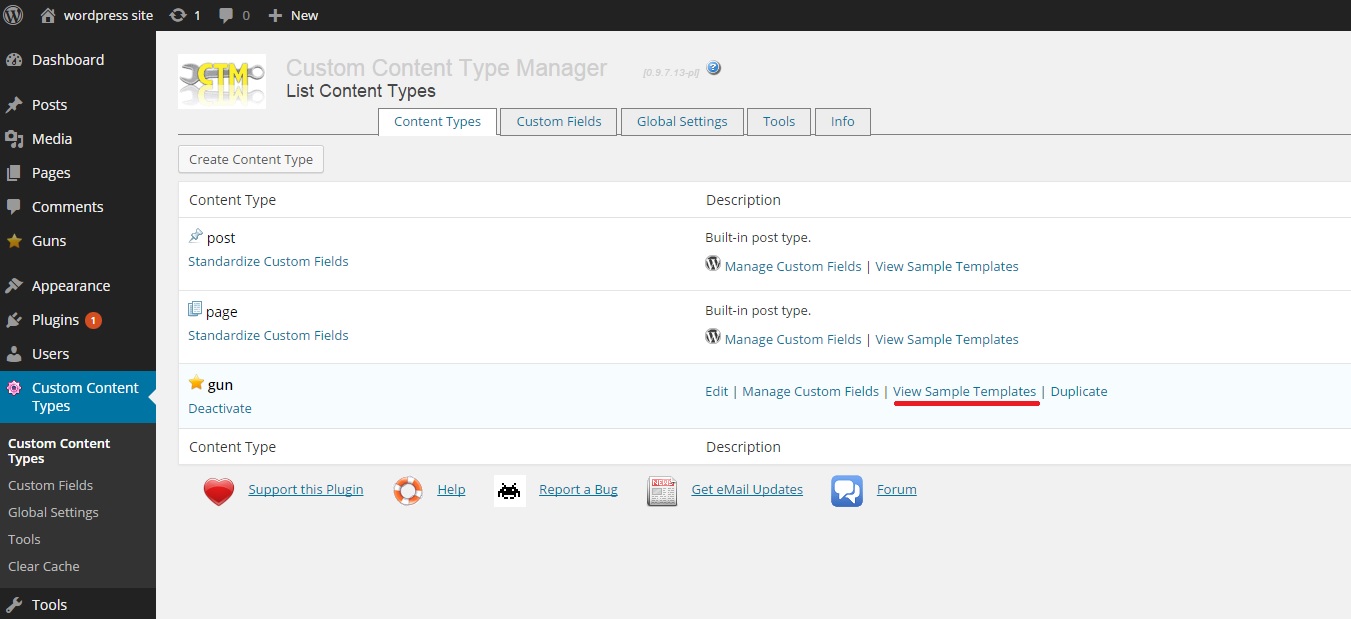The width and height of the screenshot is (1351, 619).
Task: Click the Media icon in sidebar
Action: (x=14, y=139)
